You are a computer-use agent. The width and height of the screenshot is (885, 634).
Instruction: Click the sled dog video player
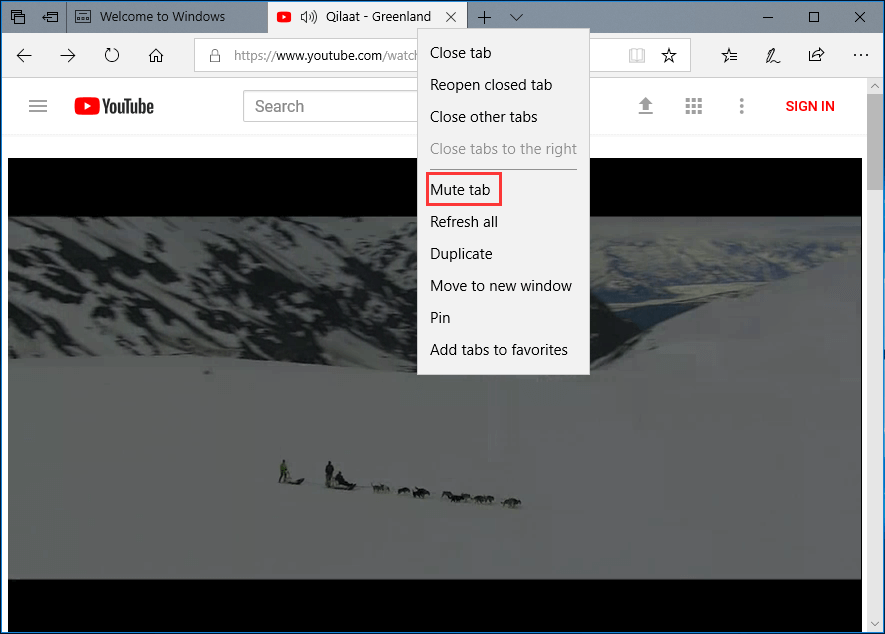(x=435, y=395)
